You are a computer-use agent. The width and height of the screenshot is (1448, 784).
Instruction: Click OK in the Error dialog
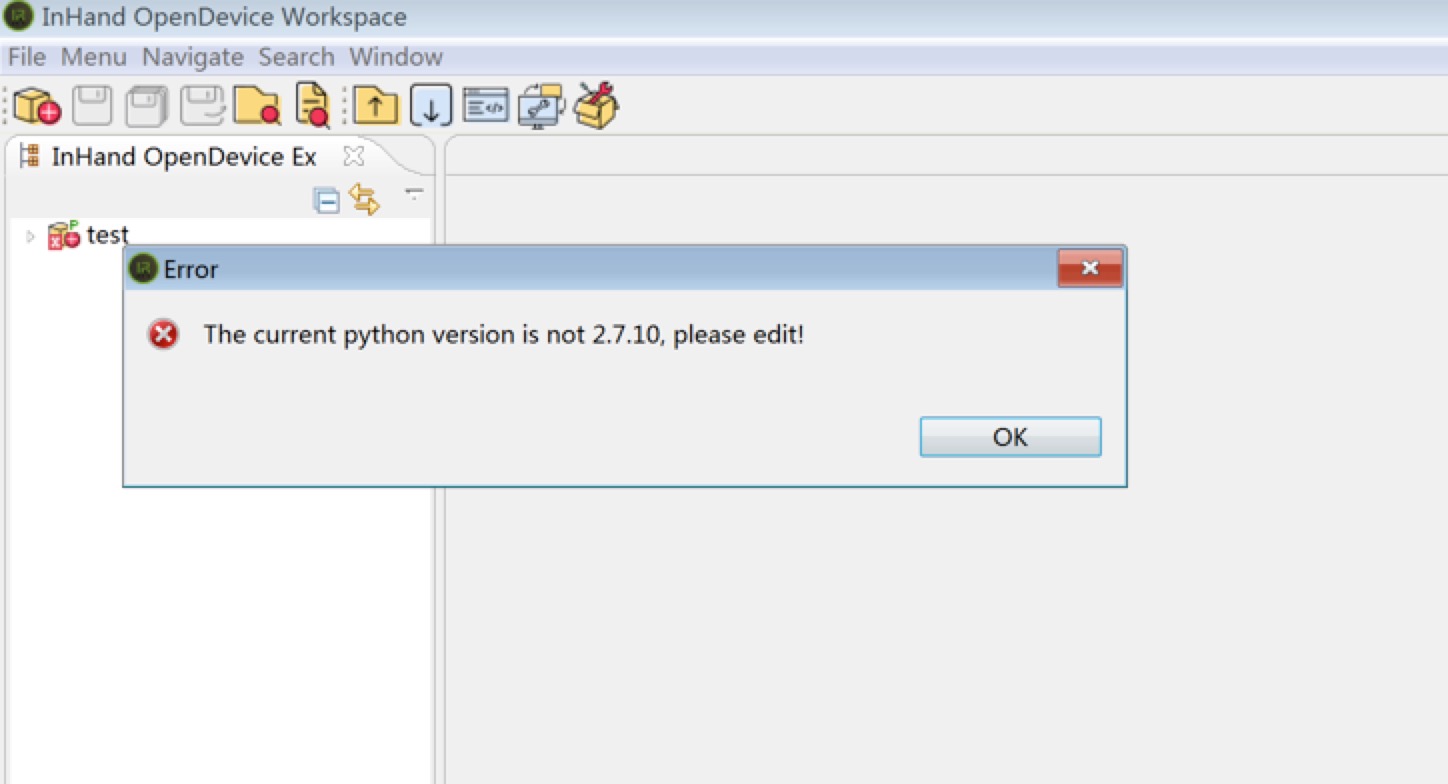pos(1010,437)
